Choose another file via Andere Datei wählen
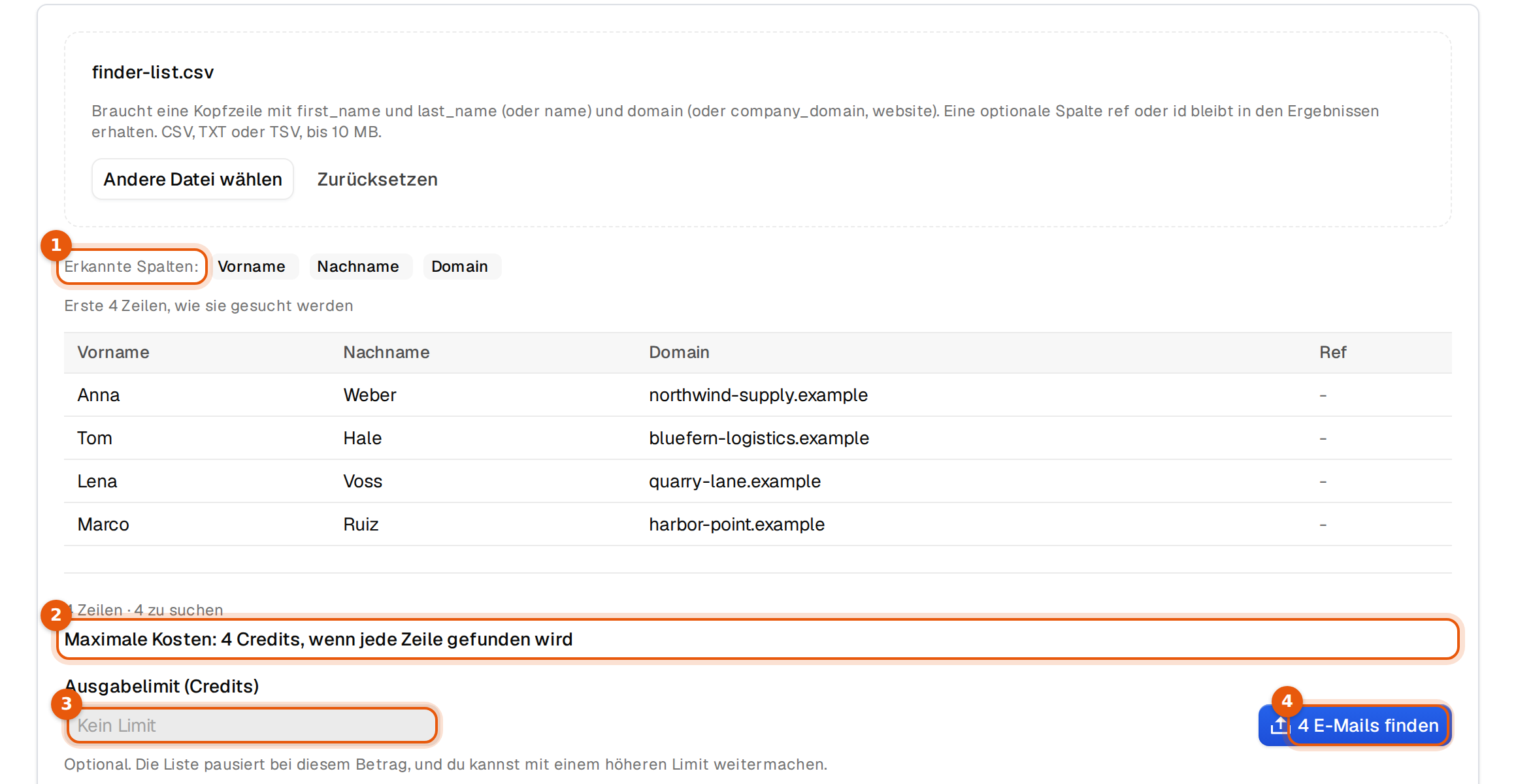Viewport: 1516px width, 784px height. point(193,179)
